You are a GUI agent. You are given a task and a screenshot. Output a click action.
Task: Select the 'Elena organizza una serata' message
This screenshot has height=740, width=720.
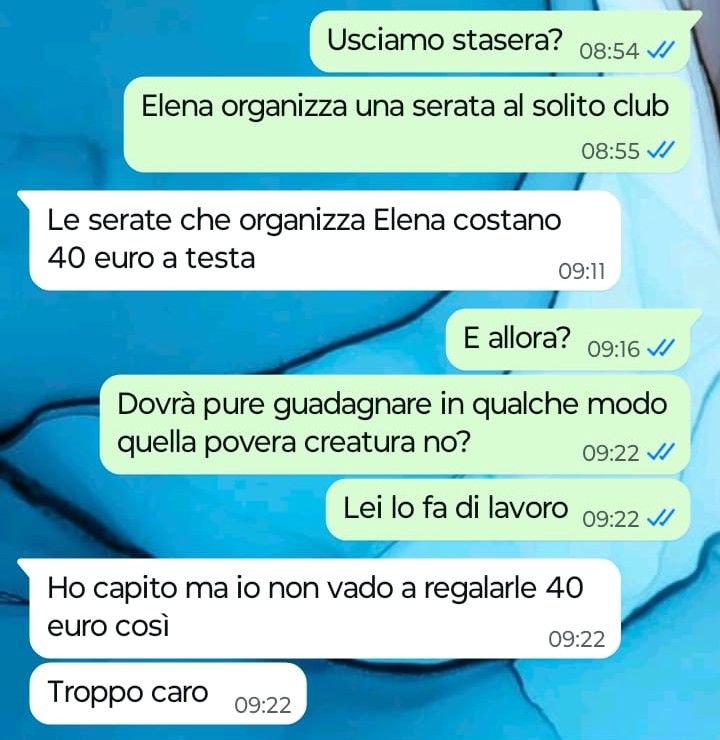click(x=407, y=125)
